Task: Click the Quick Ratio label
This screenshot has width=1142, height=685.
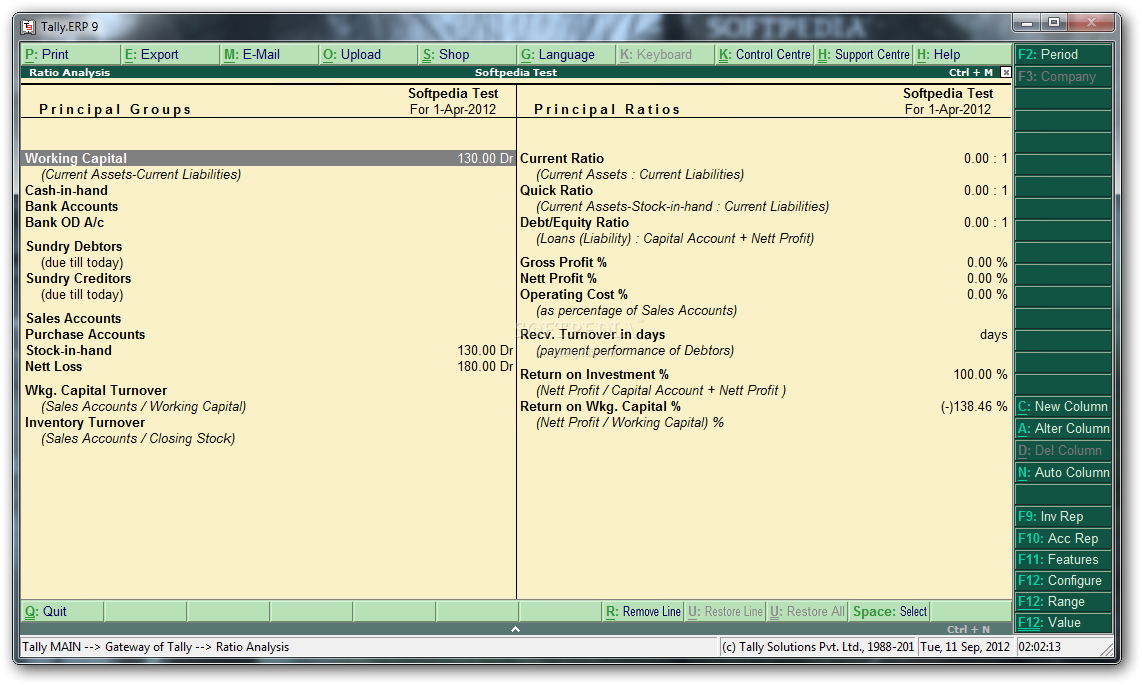Action: [x=556, y=191]
